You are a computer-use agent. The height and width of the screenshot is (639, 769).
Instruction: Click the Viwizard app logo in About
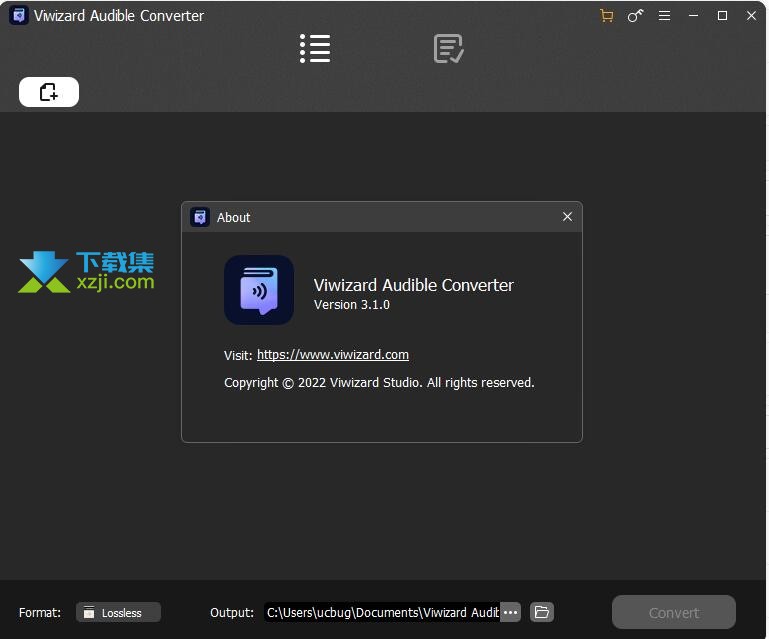259,290
